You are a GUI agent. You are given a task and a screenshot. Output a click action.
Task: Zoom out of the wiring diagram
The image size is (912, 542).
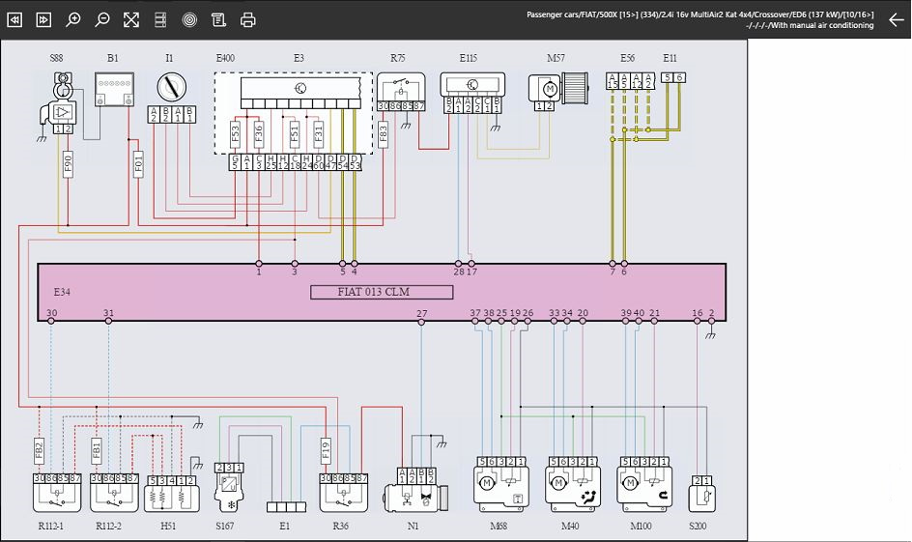102,20
